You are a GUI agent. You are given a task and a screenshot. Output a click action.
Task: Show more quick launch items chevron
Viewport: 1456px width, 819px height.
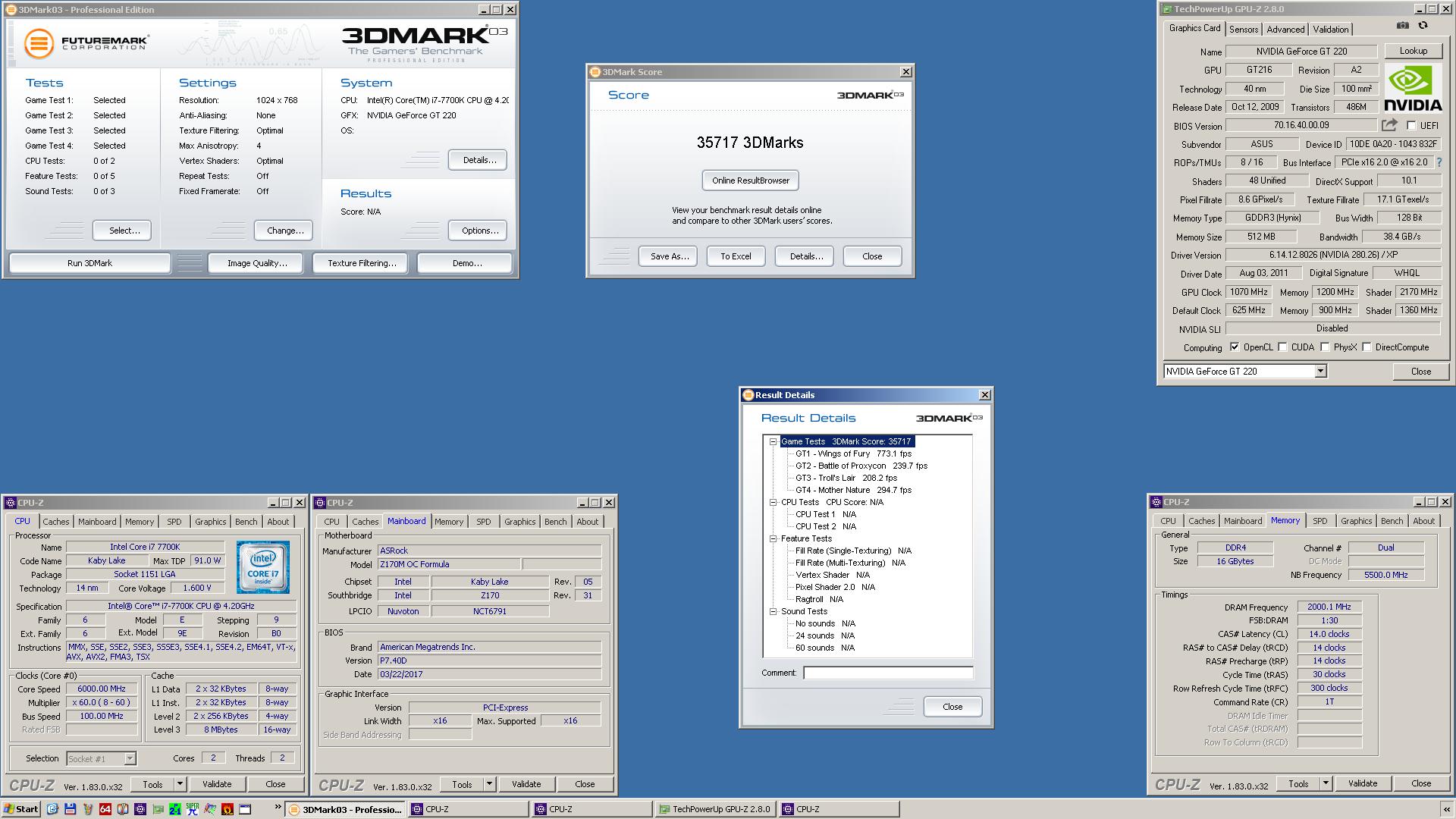coord(278,807)
